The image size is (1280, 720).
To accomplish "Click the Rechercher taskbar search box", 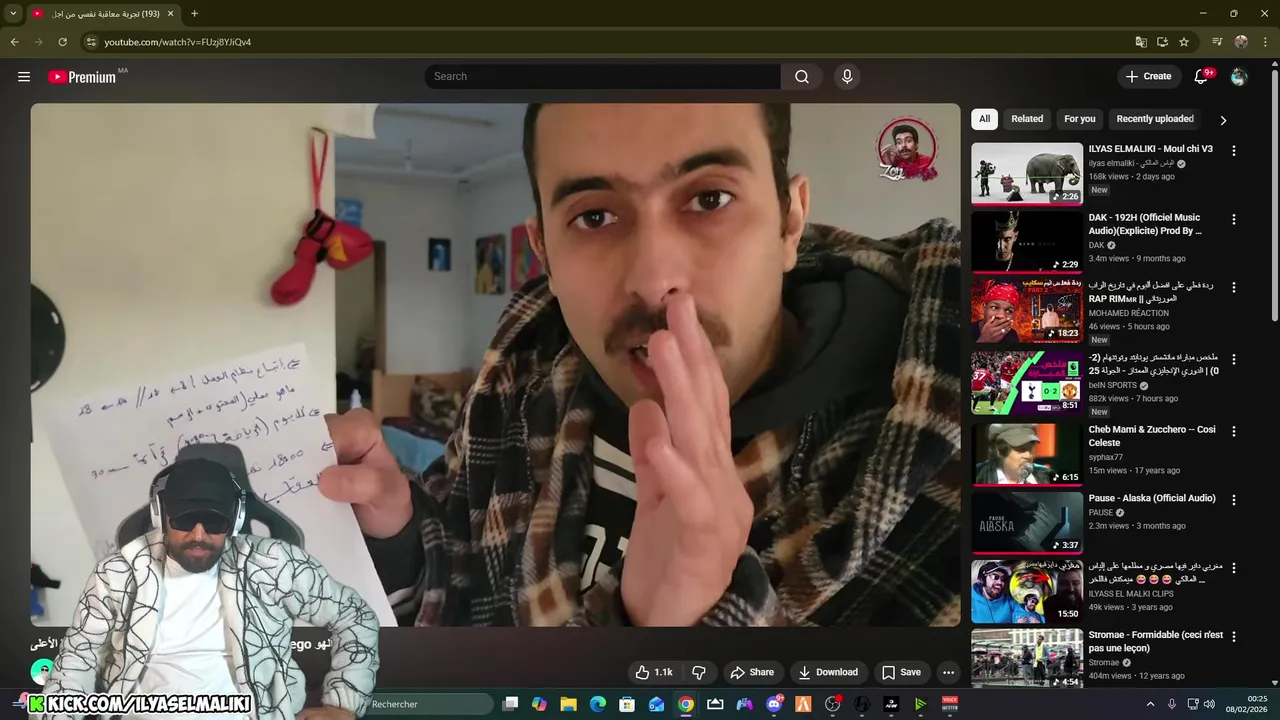I will coord(429,704).
